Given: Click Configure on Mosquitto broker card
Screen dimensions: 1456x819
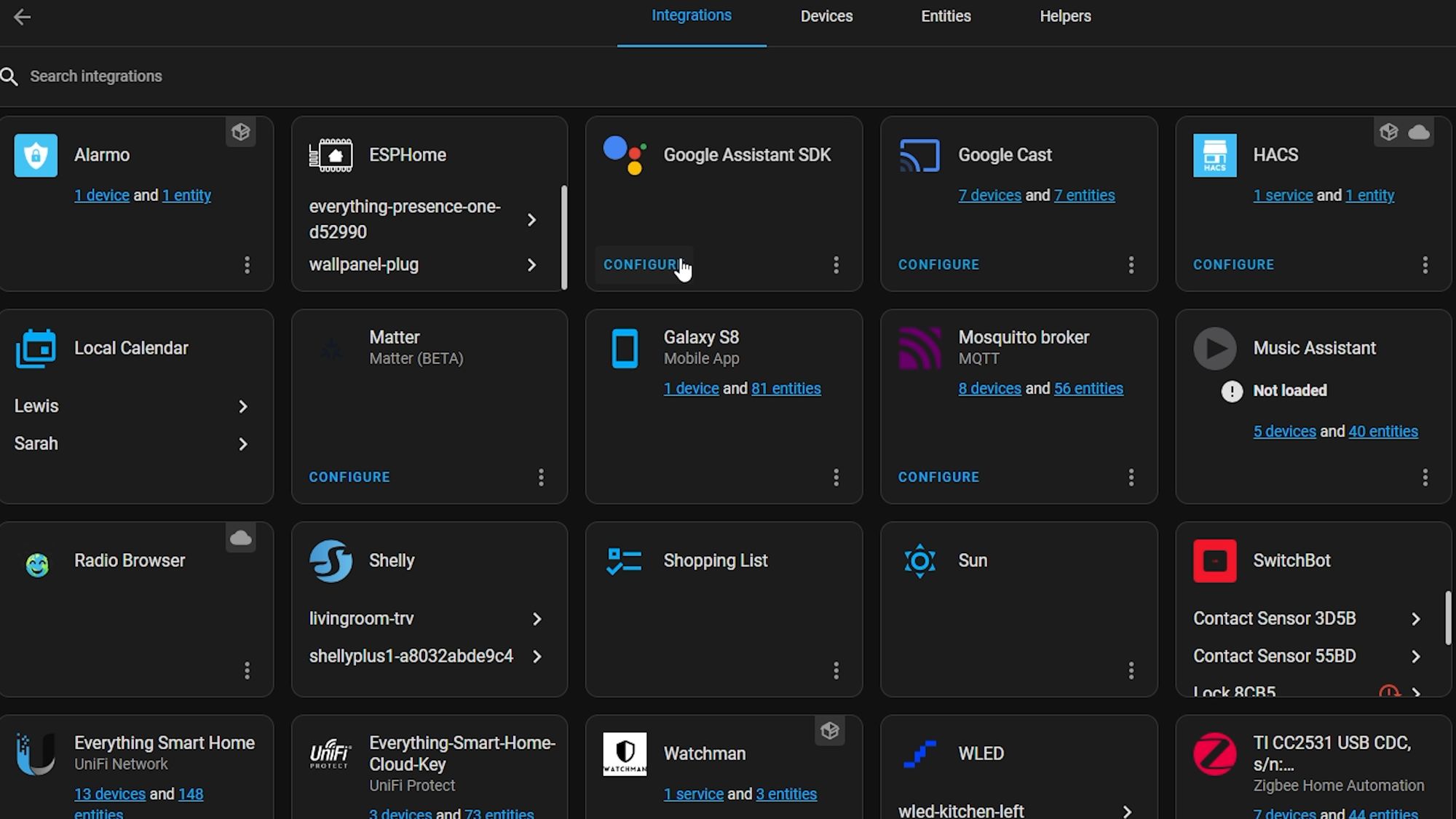Looking at the screenshot, I should pos(938,478).
